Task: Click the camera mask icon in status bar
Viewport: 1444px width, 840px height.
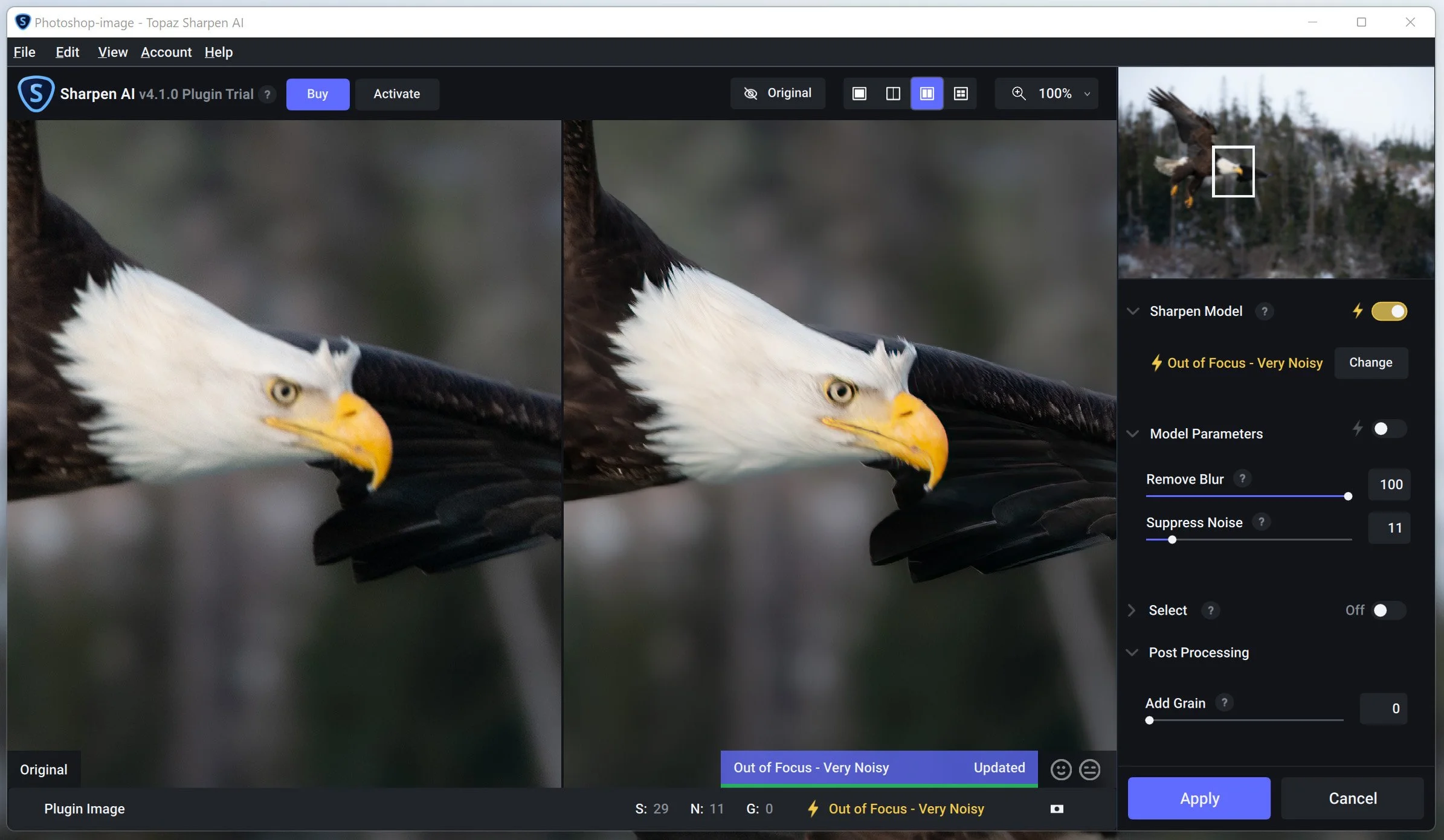Action: (x=1057, y=809)
